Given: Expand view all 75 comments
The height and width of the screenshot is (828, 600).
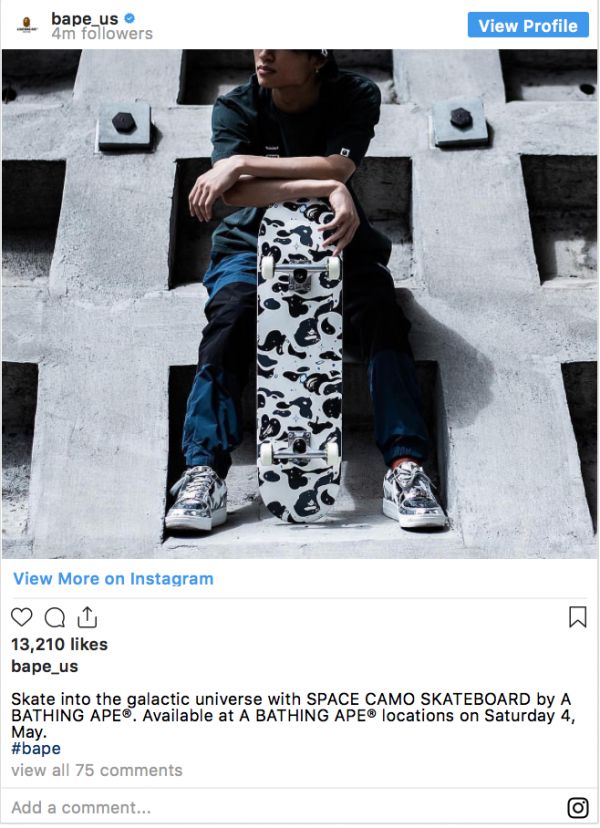Looking at the screenshot, I should 97,770.
